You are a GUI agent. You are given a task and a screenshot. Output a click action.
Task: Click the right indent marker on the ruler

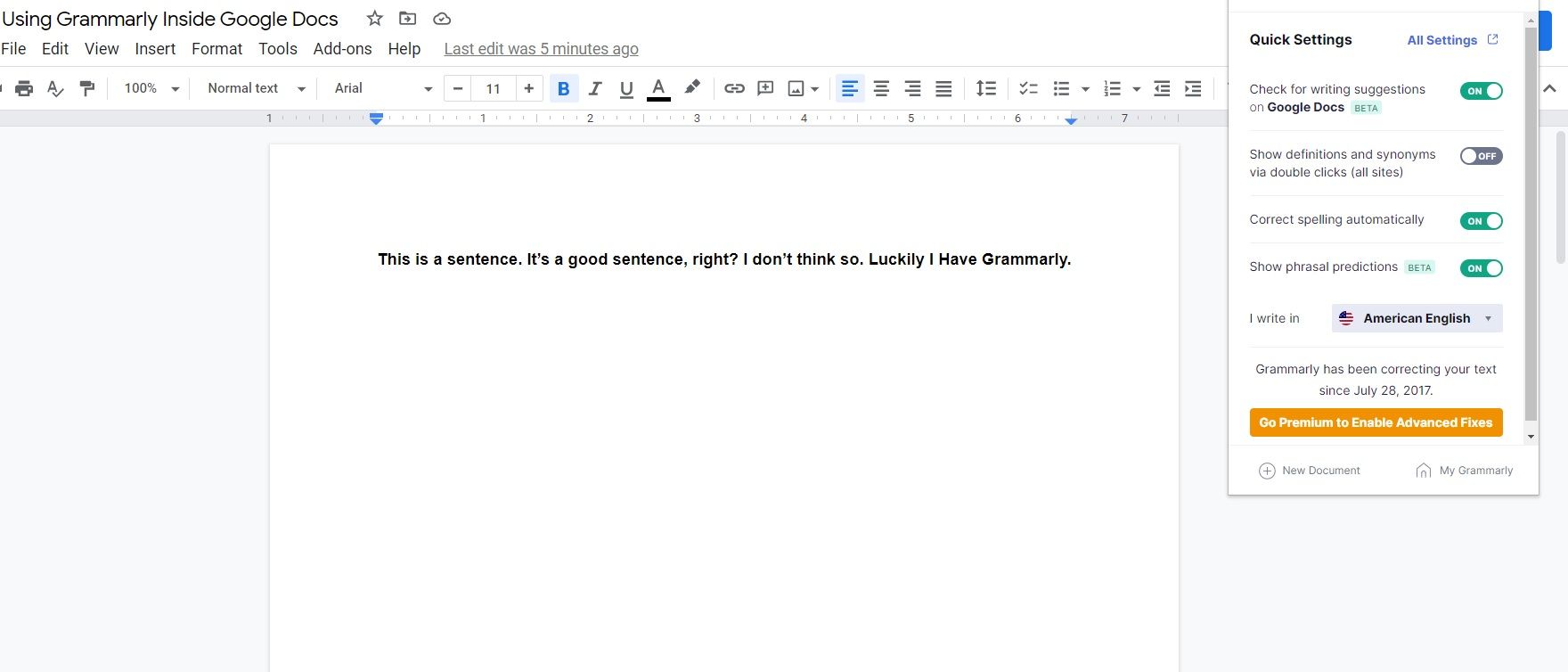pyautogui.click(x=1071, y=119)
